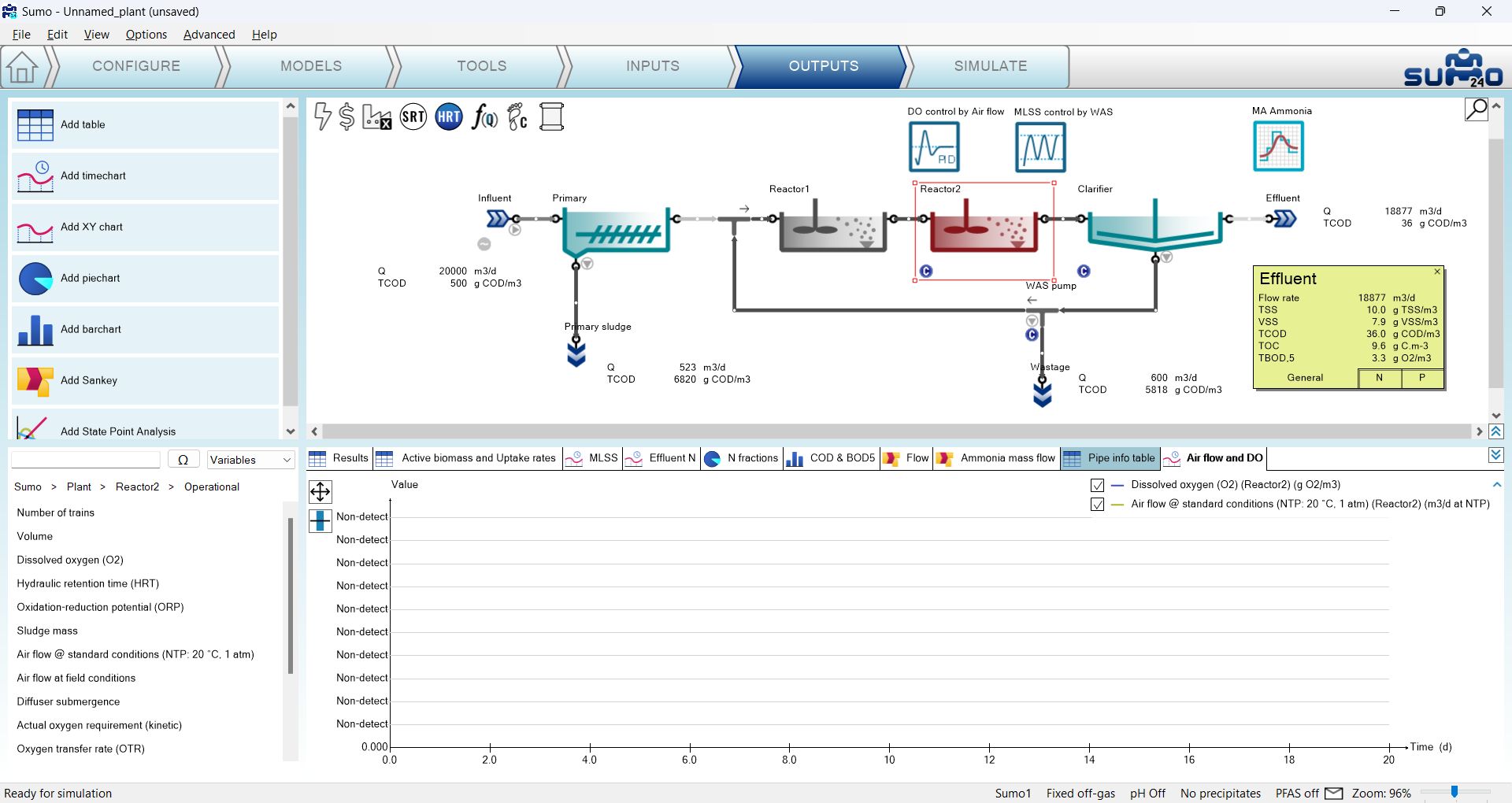Click the Reactor2 breadcrumb item
The image size is (1512, 803).
(x=137, y=487)
